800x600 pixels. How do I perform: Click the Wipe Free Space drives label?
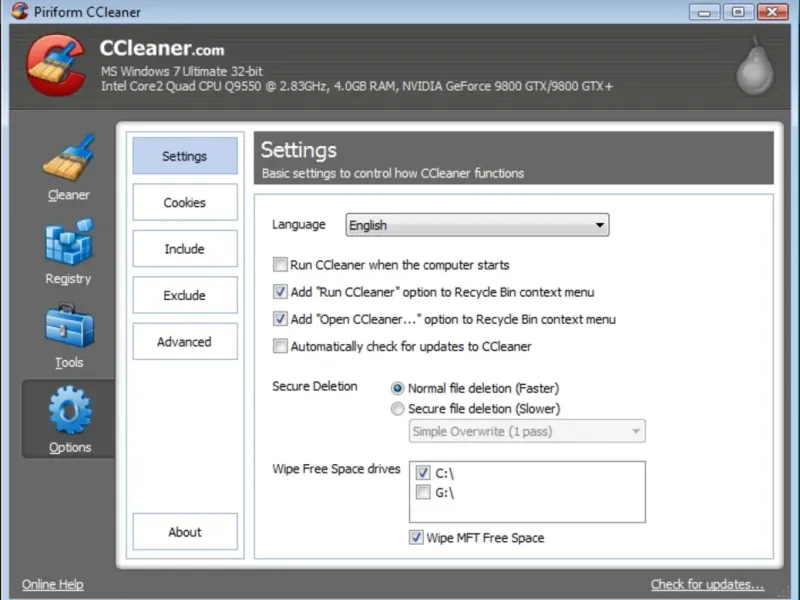[x=336, y=468]
